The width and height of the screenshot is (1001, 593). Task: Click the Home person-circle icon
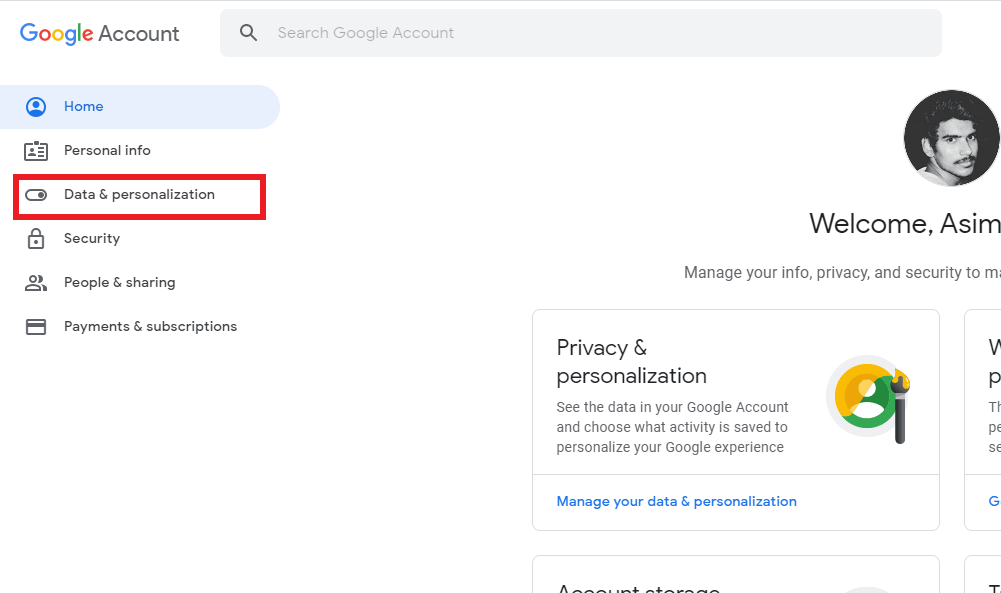pos(36,107)
